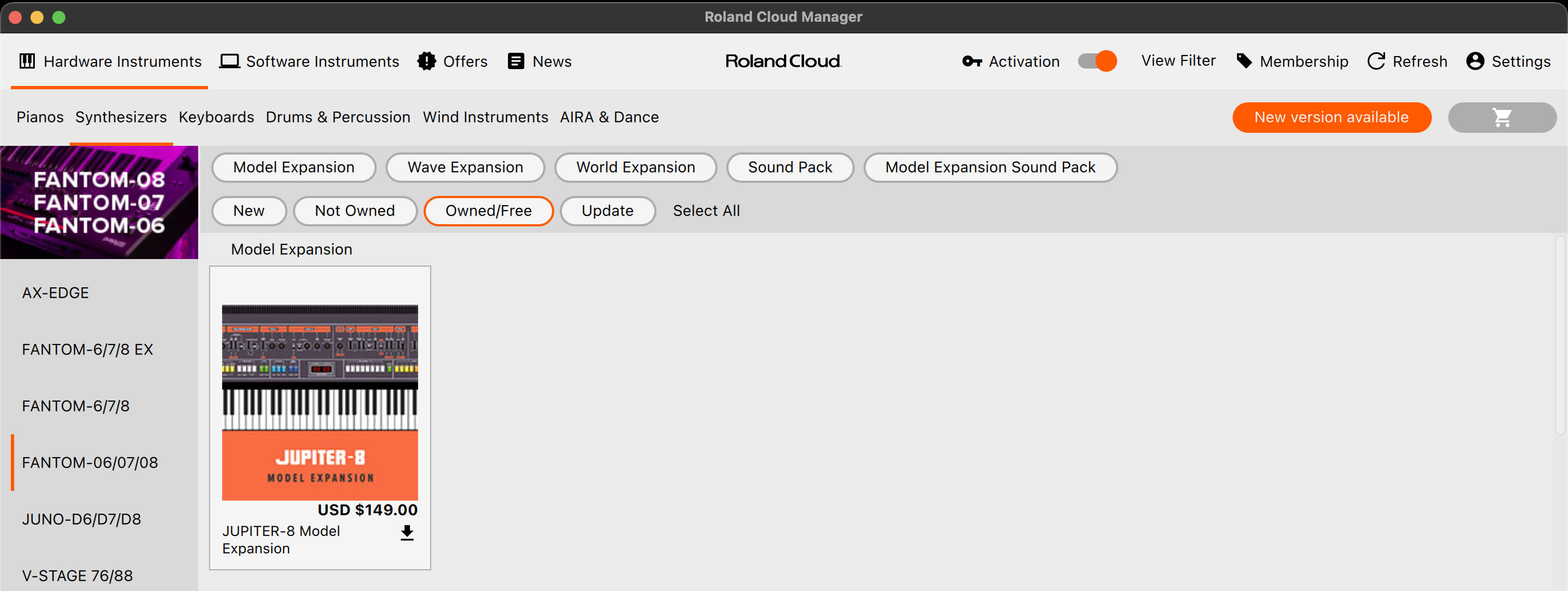This screenshot has height=591, width=1568.
Task: Filter by Sound Pack type
Action: 790,168
